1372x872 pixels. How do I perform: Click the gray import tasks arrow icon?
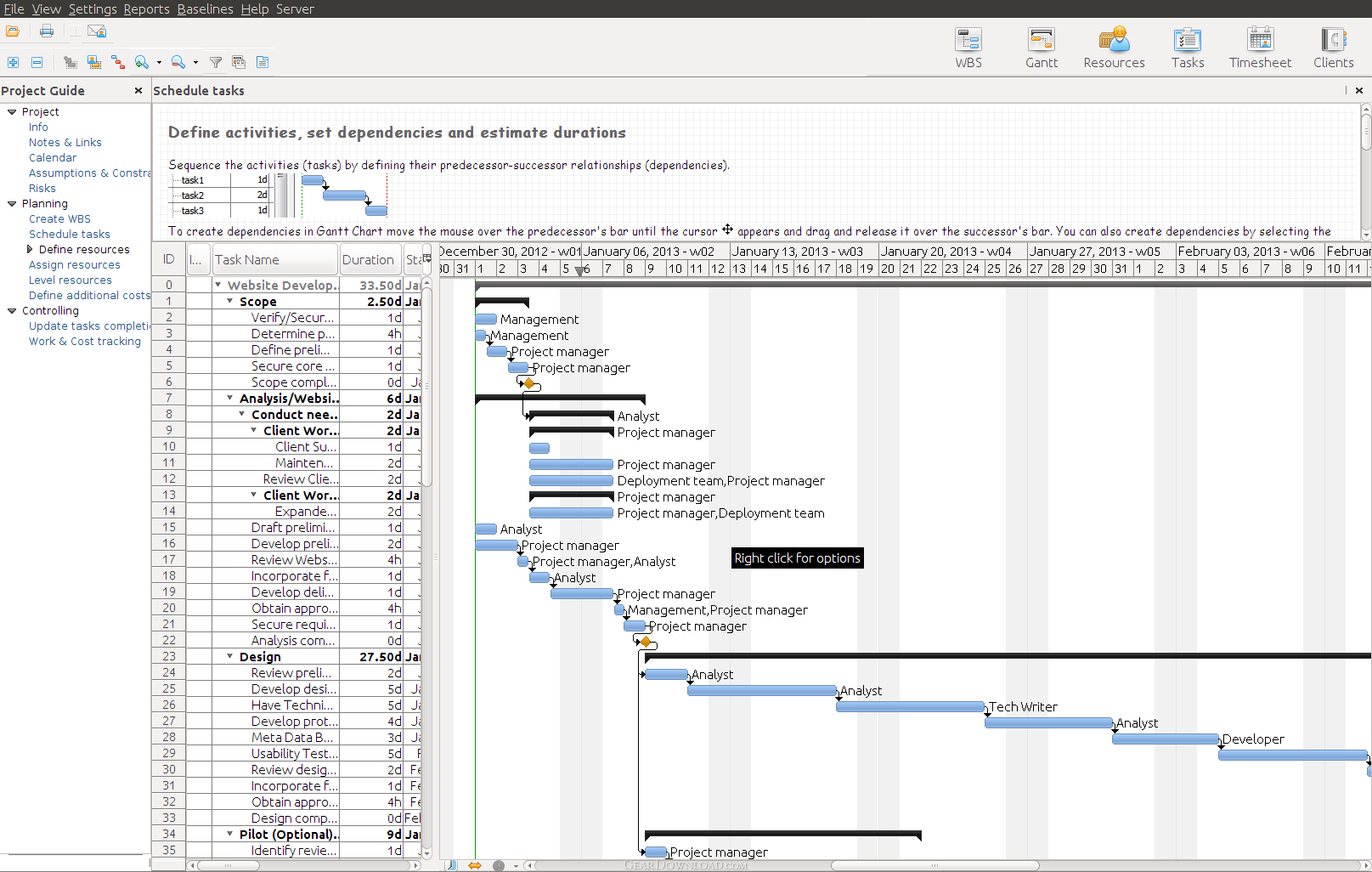(x=71, y=62)
